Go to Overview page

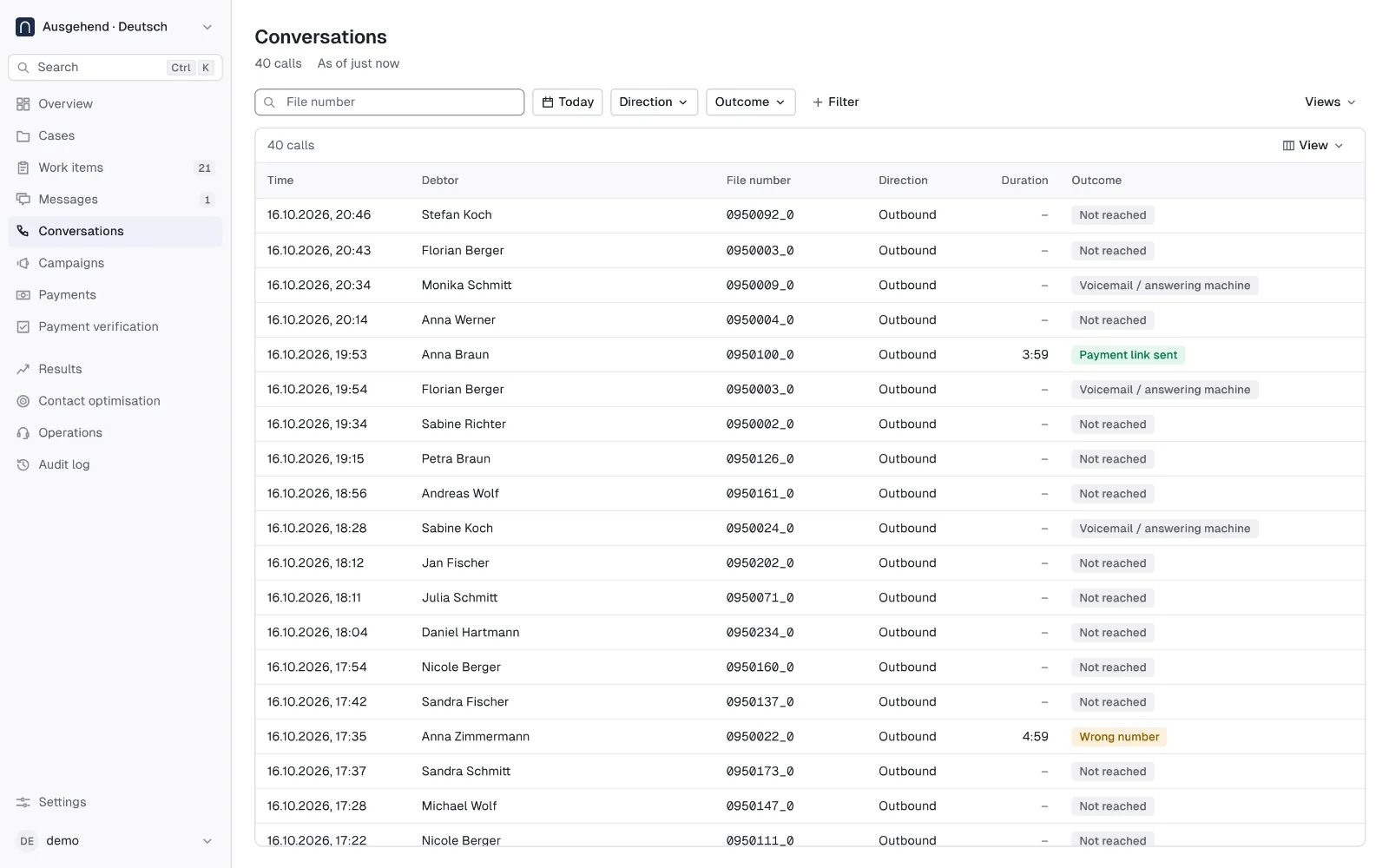[115, 104]
